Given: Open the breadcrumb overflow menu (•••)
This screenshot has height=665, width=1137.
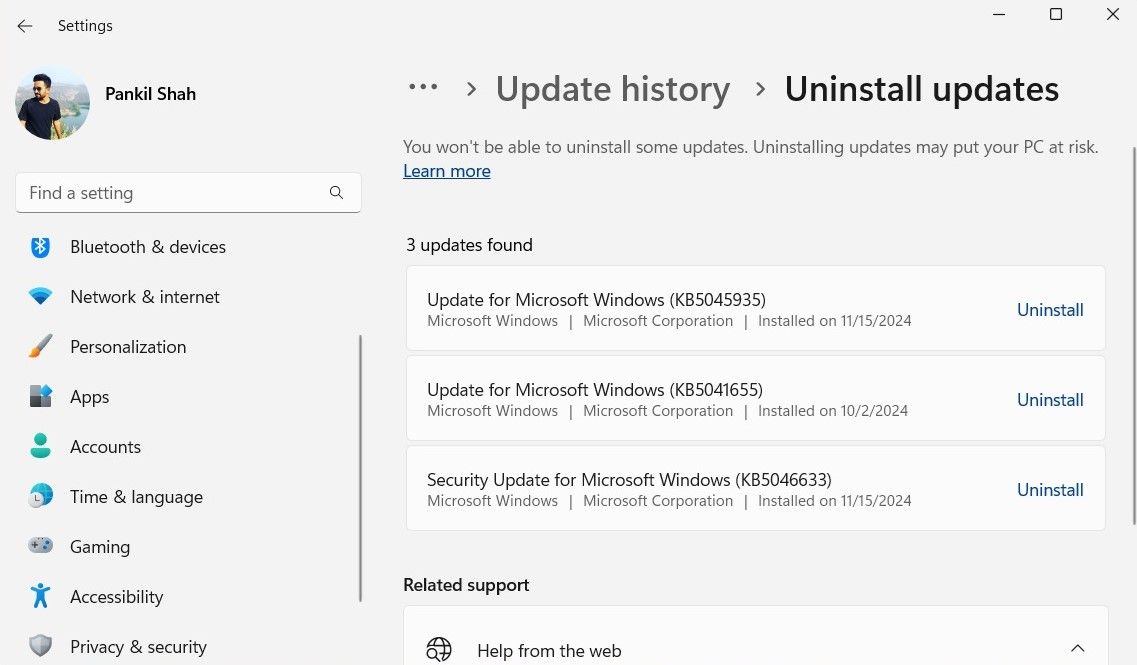Looking at the screenshot, I should 424,88.
